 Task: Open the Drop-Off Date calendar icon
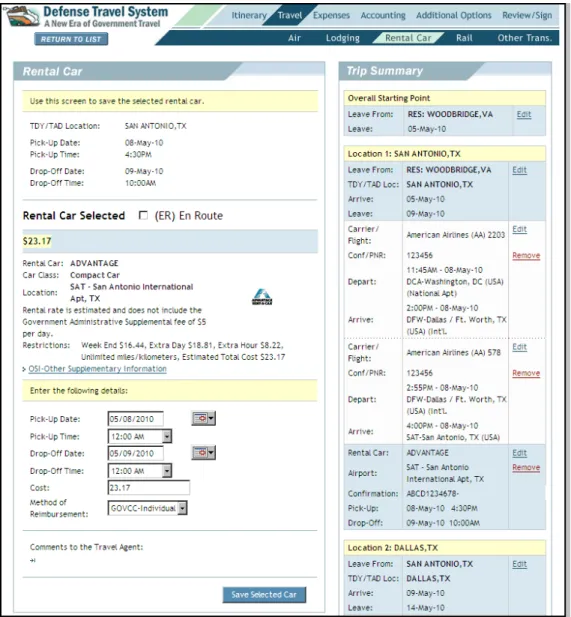(203, 453)
